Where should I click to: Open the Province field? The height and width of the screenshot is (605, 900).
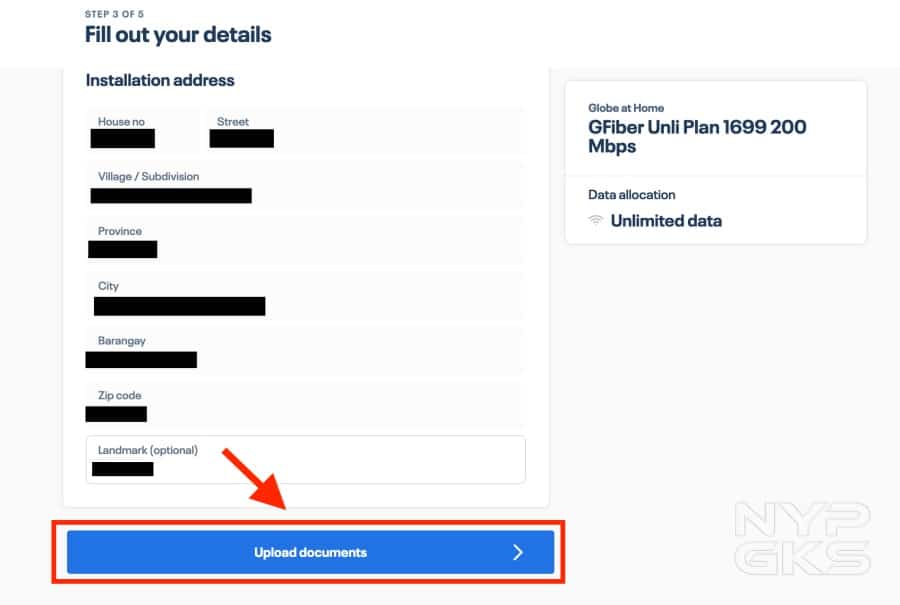pos(305,241)
